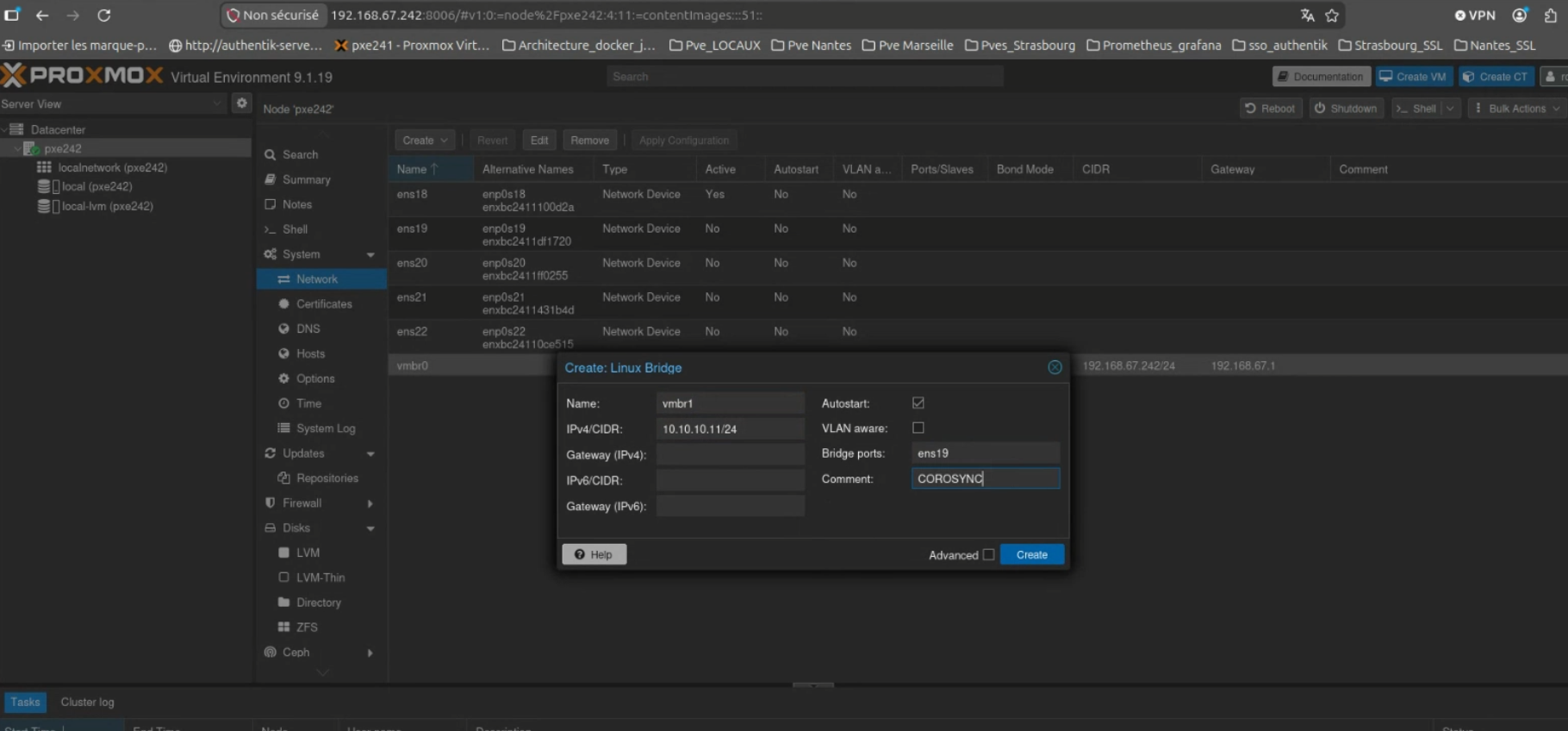Collapse the Updates section
This screenshot has height=731, width=1568.
[370, 453]
